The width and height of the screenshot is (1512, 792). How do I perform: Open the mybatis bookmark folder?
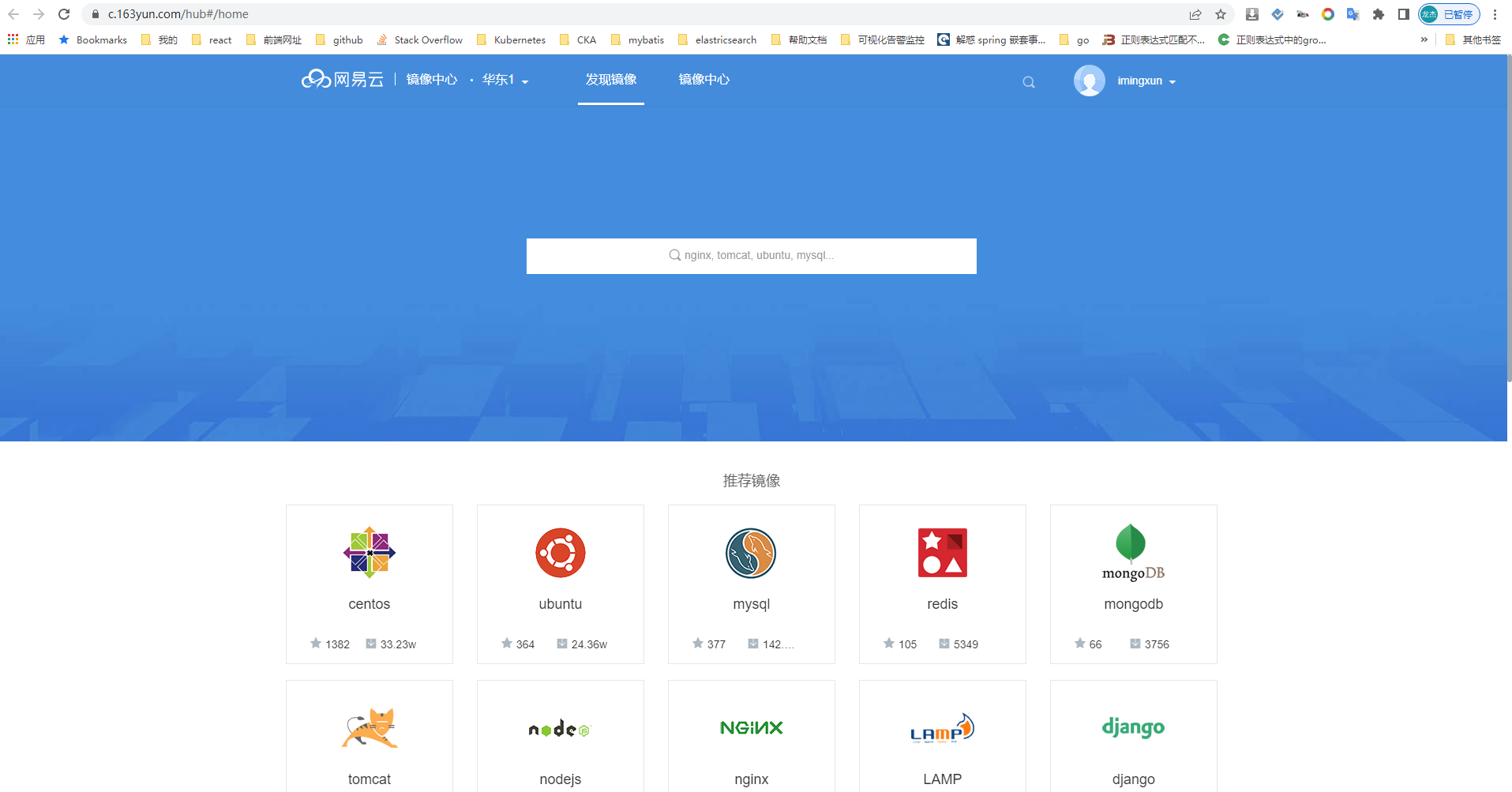[637, 39]
